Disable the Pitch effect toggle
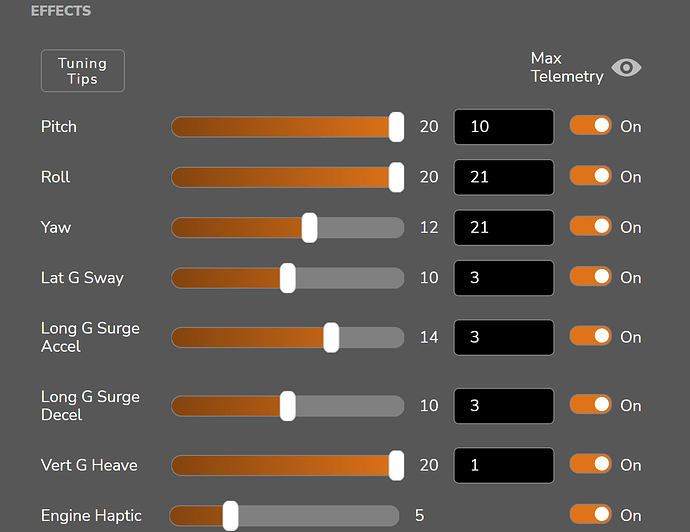This screenshot has width=690, height=532. click(x=591, y=126)
